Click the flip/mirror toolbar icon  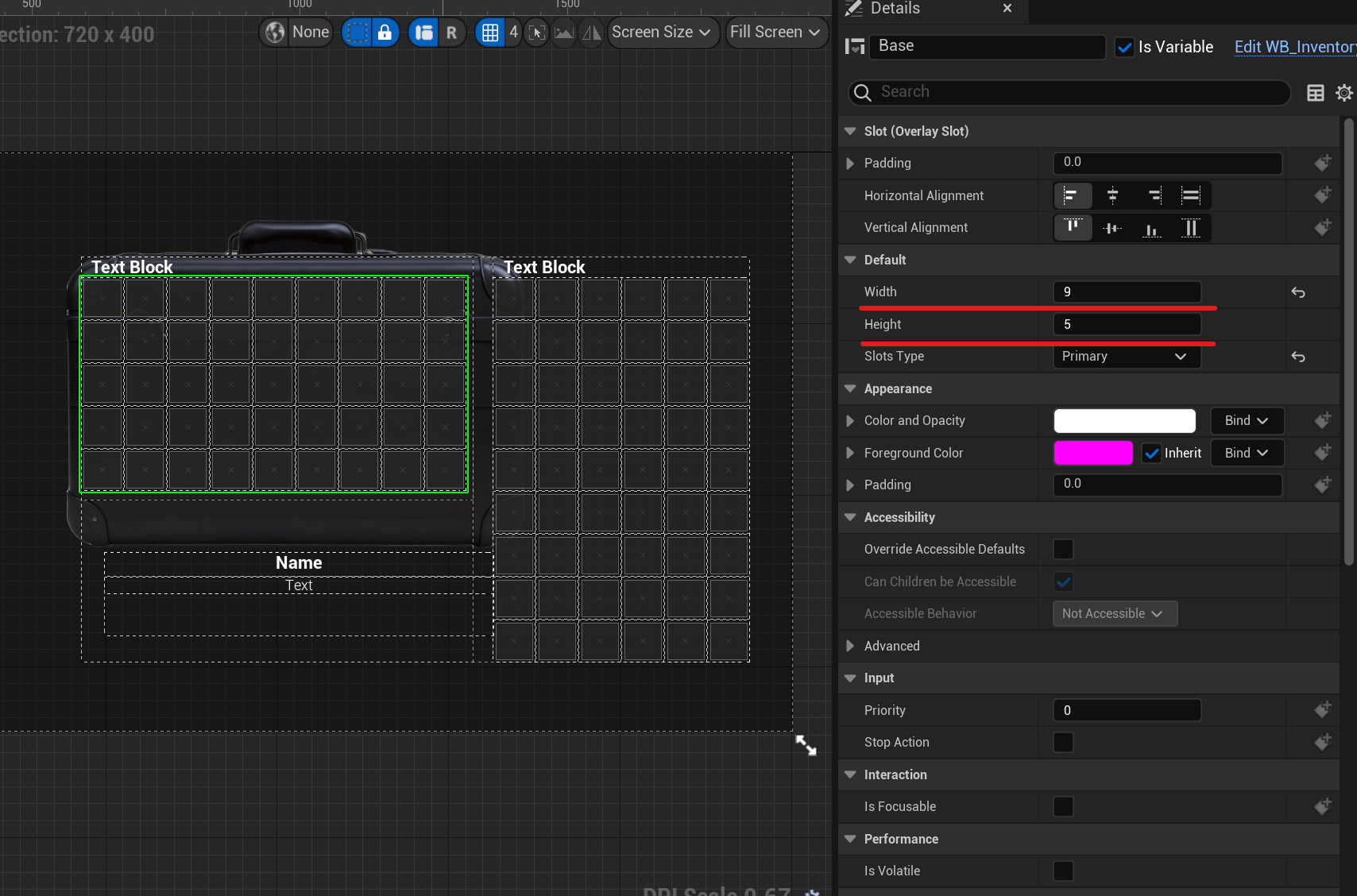(592, 33)
